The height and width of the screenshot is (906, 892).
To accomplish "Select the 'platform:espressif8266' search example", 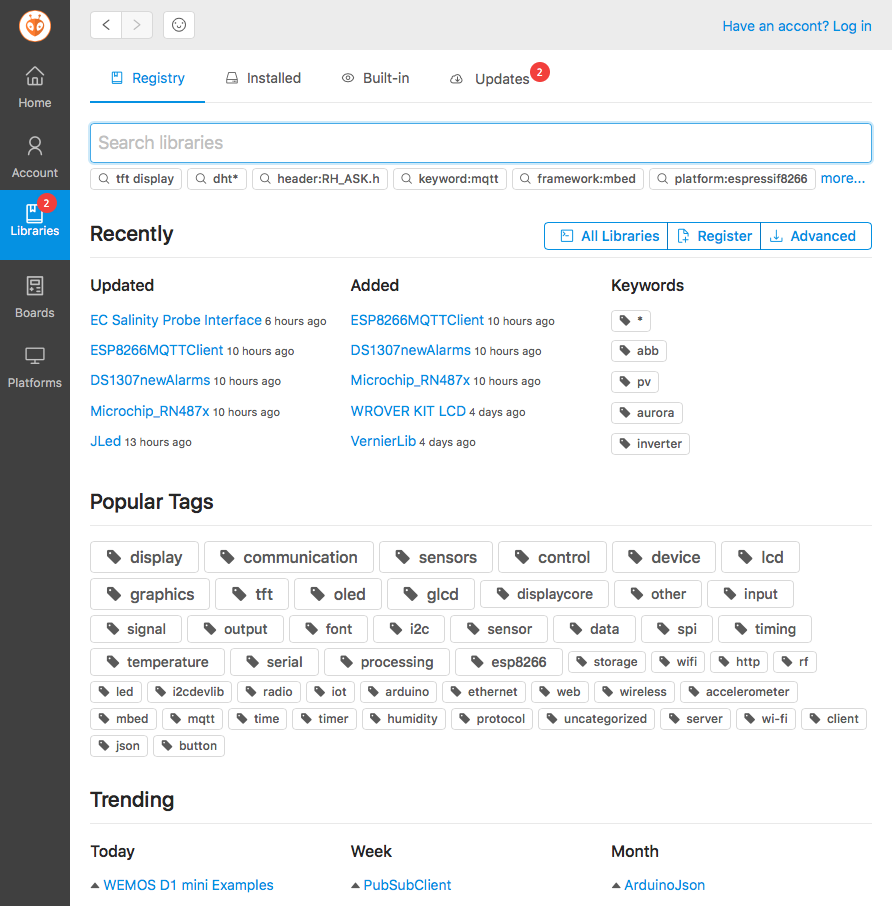I will point(733,179).
